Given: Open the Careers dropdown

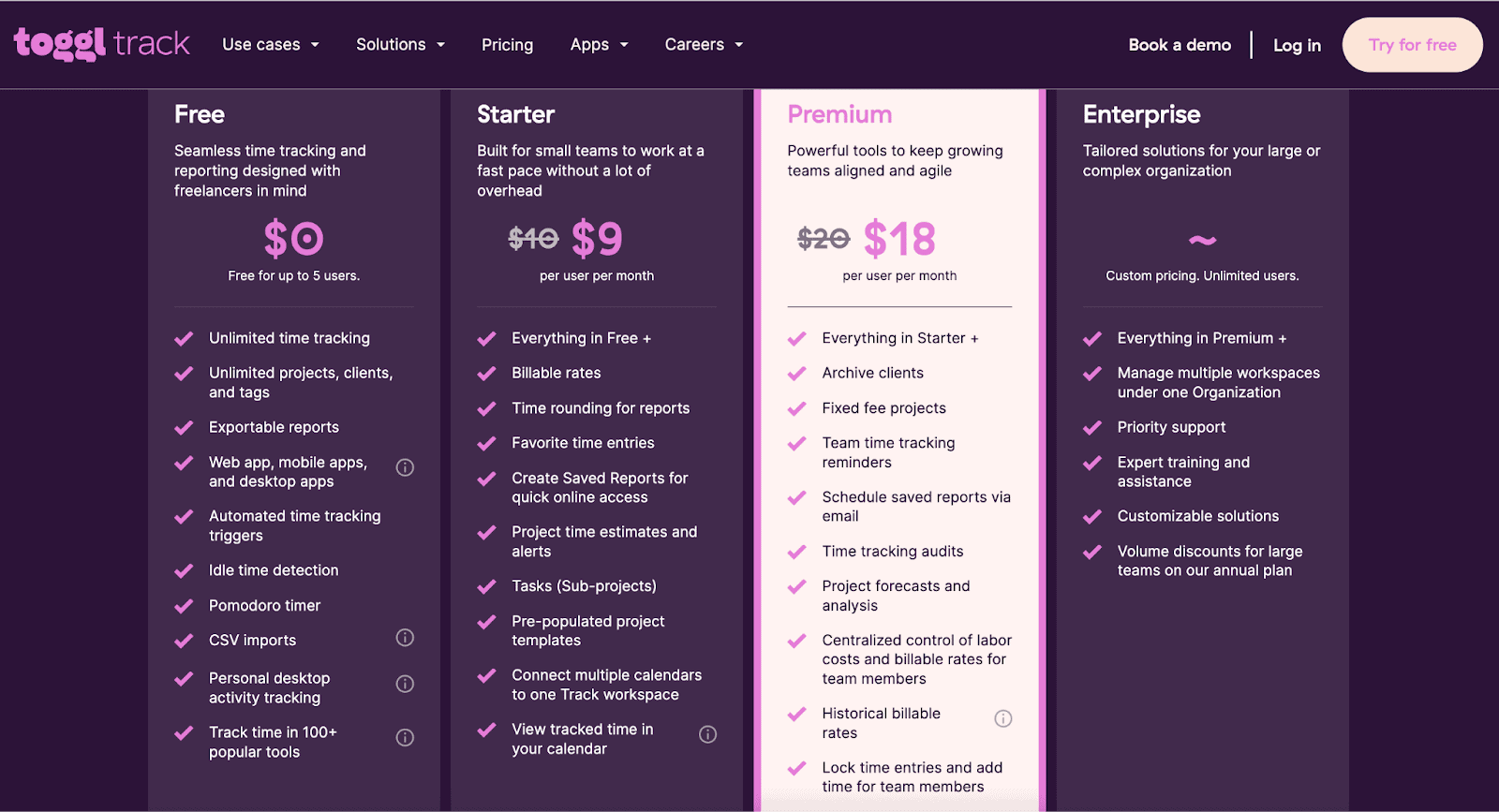Looking at the screenshot, I should [x=704, y=45].
